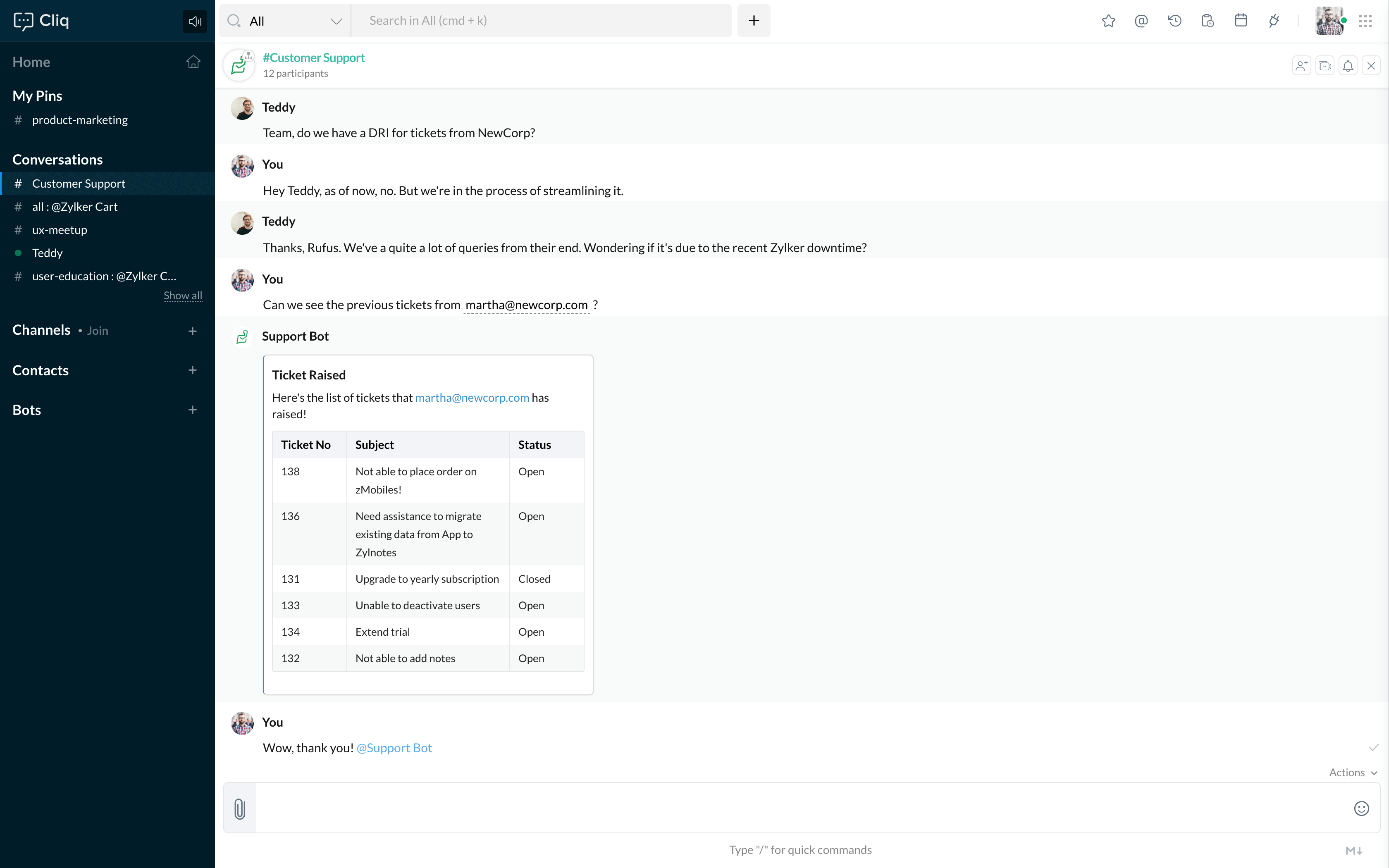Expand the Actions dropdown
Viewport: 1389px width, 868px height.
[x=1352, y=773]
